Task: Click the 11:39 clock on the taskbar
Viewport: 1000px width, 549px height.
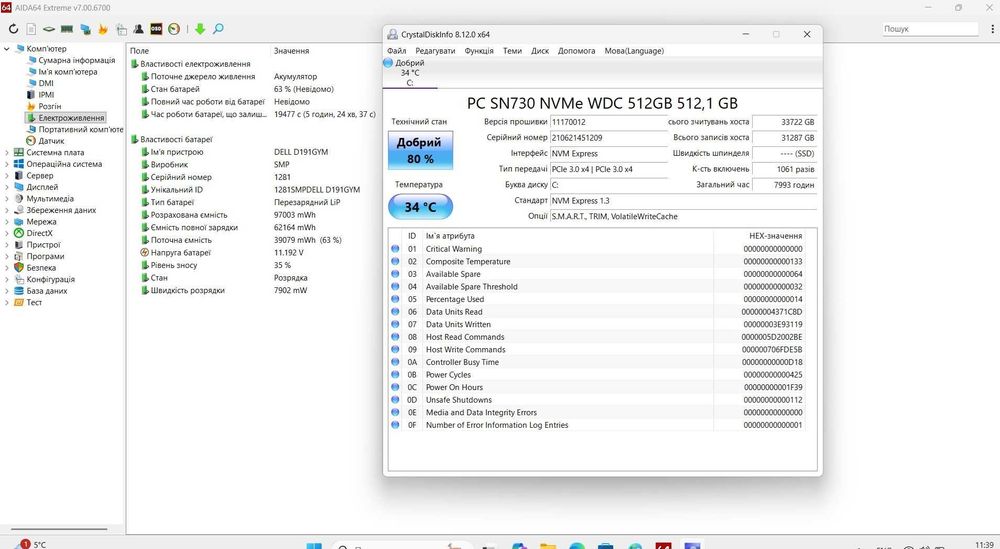Action: click(x=985, y=545)
